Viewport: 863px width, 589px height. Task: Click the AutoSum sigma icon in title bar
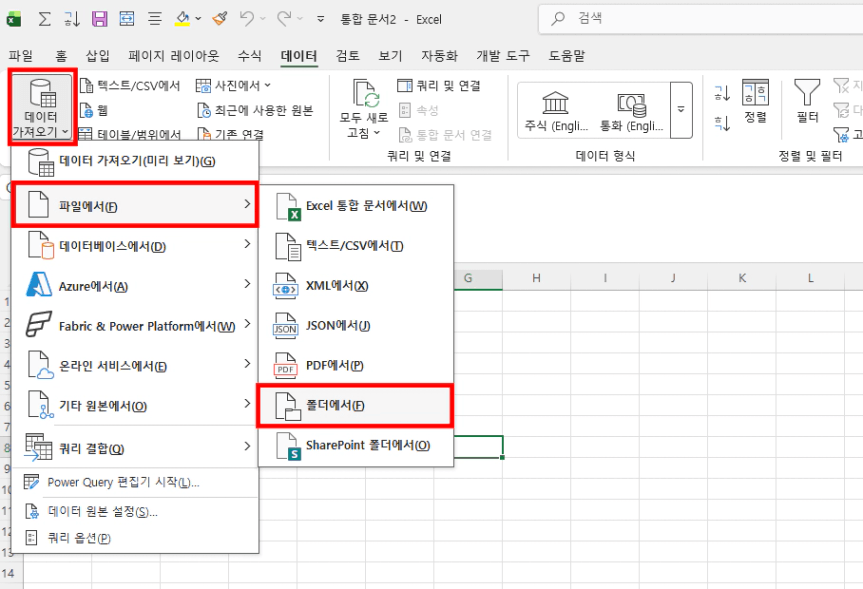(x=44, y=19)
